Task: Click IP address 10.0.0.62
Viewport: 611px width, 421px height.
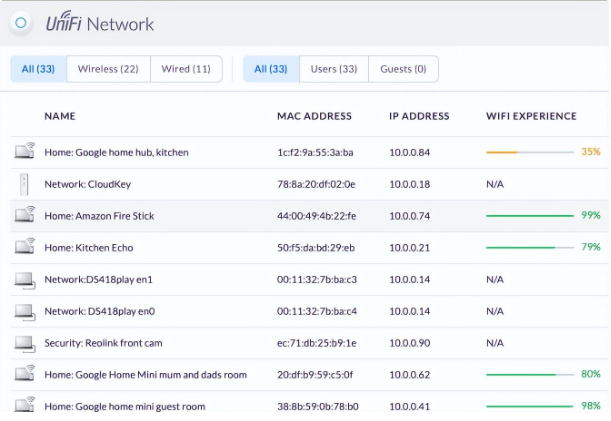Action: 410,375
